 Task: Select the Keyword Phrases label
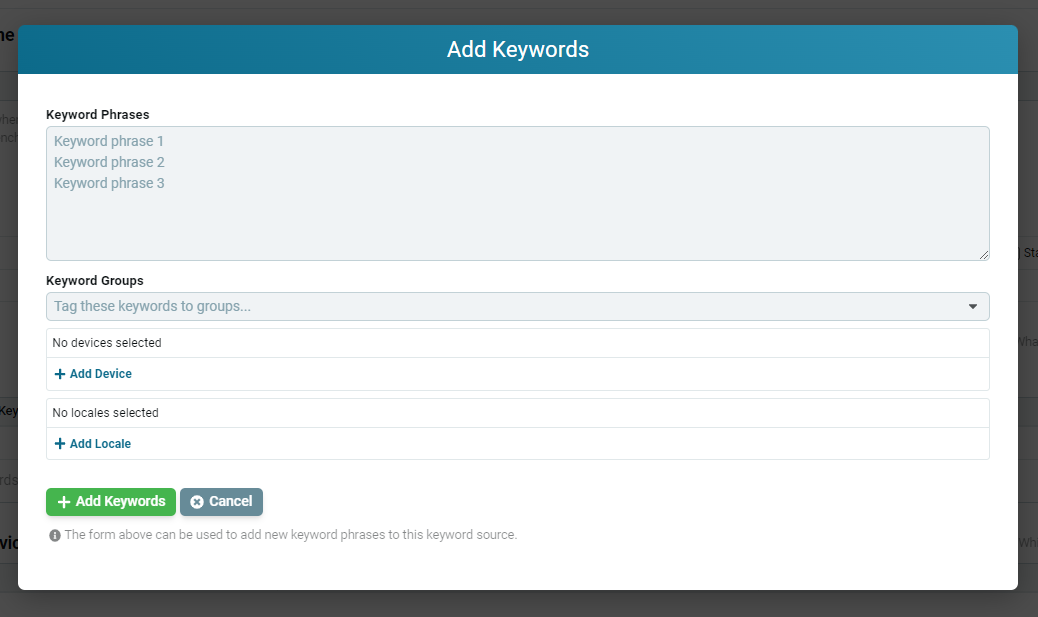pos(97,114)
